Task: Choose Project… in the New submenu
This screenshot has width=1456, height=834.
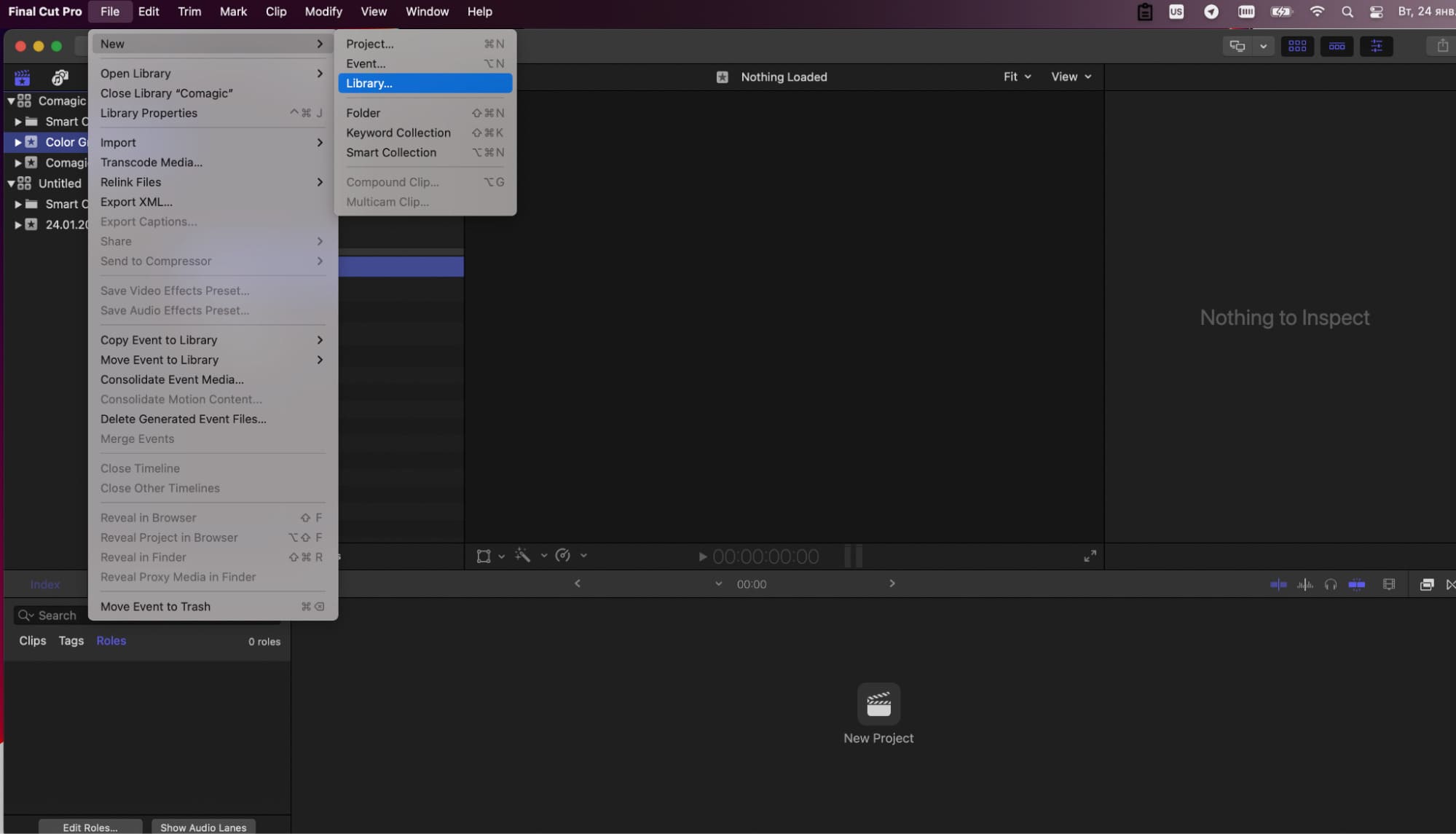Action: [425, 44]
